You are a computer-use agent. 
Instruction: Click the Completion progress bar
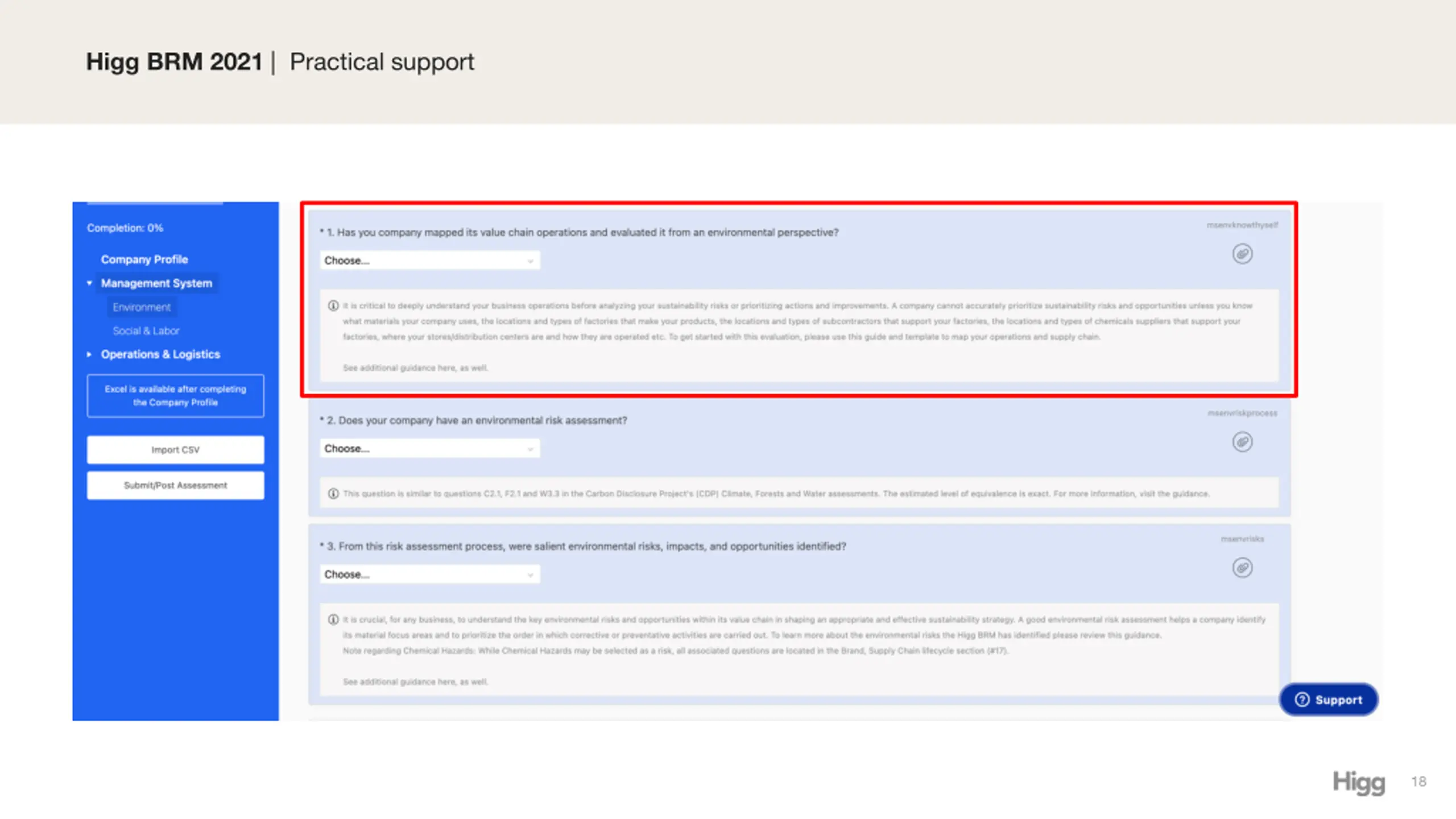coord(155,202)
